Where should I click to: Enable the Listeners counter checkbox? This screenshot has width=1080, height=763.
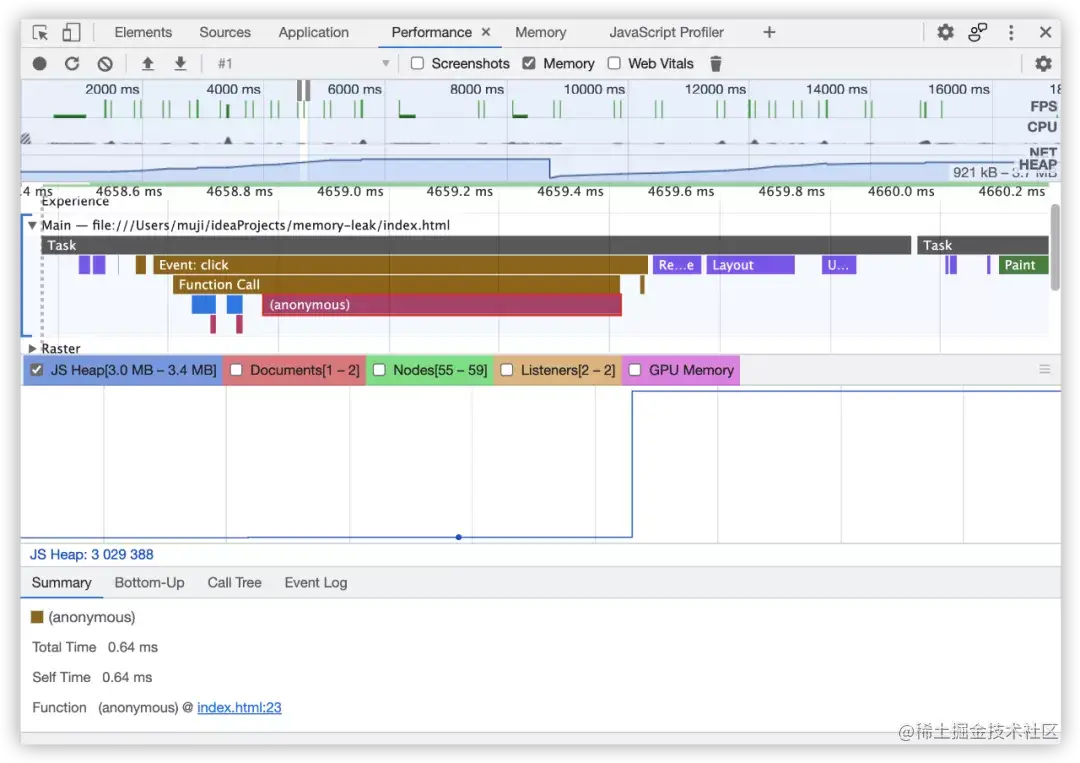(506, 370)
